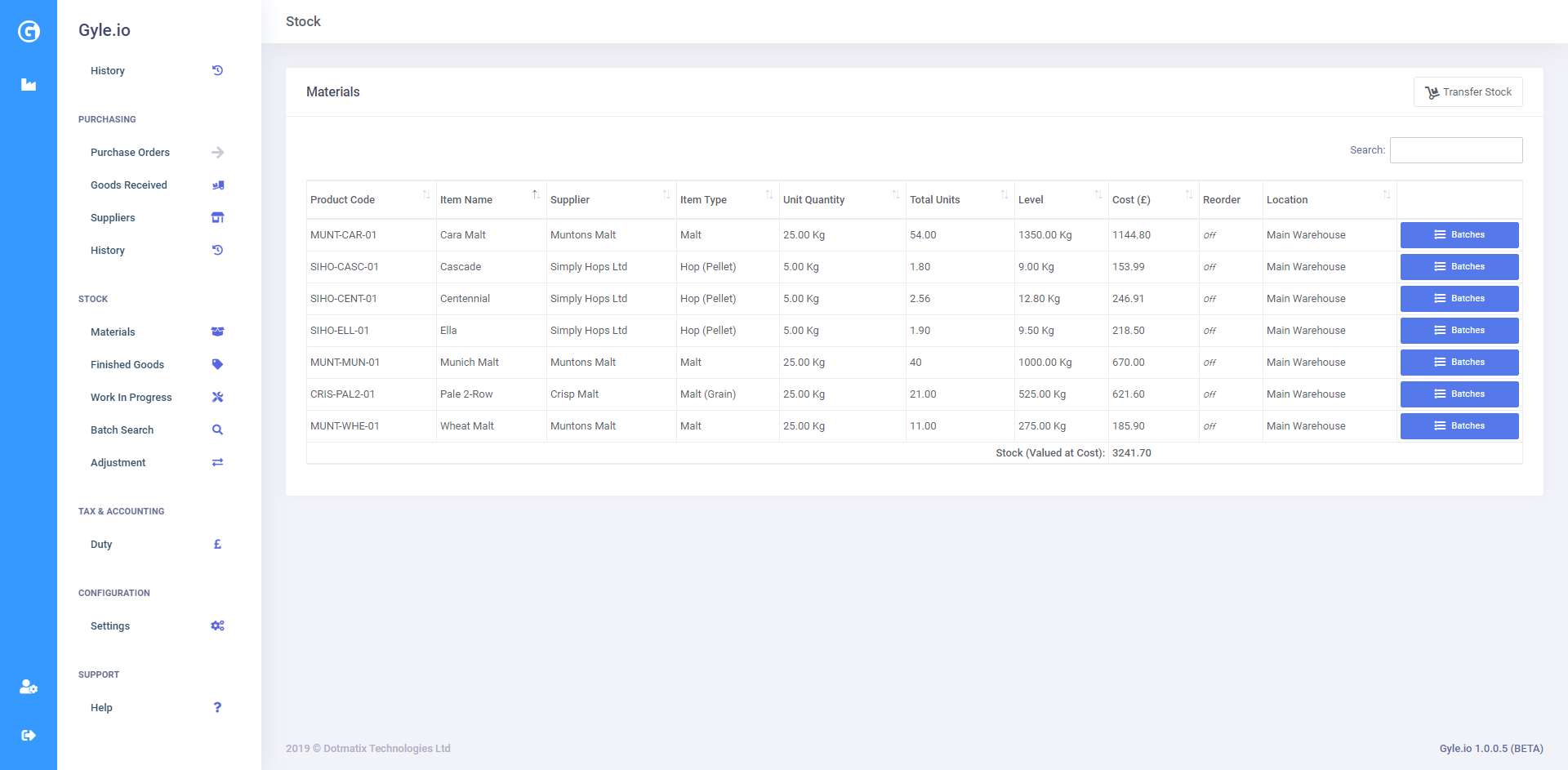The height and width of the screenshot is (770, 1568).
Task: Click the Duty pound sign icon
Action: point(217,545)
